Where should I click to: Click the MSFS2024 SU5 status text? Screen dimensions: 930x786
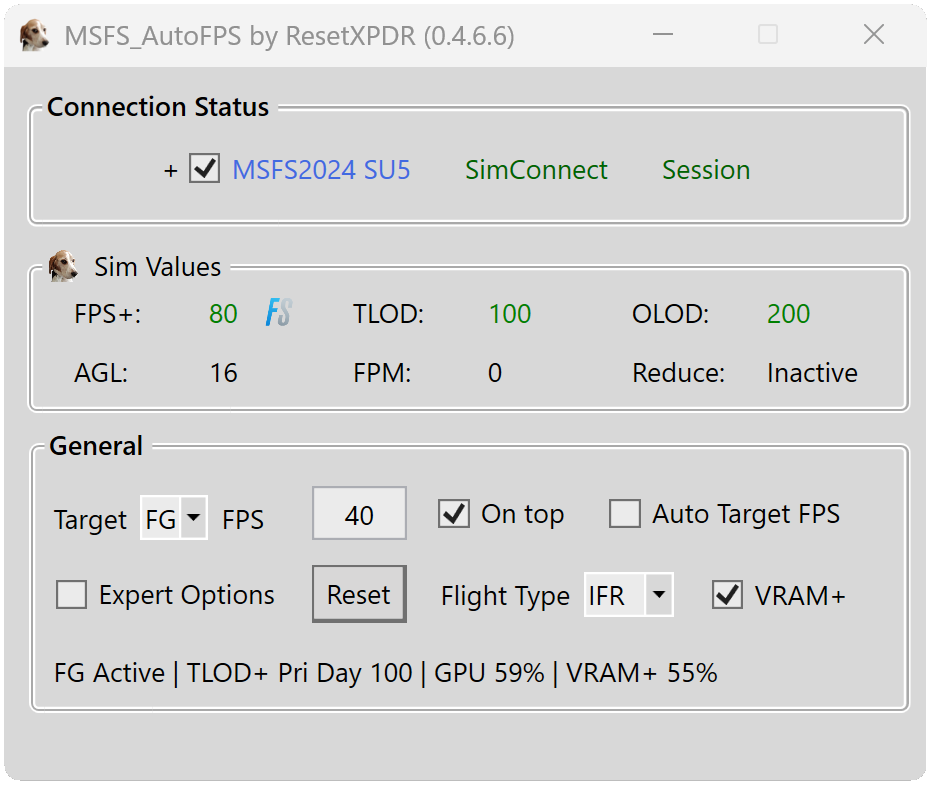[x=321, y=170]
